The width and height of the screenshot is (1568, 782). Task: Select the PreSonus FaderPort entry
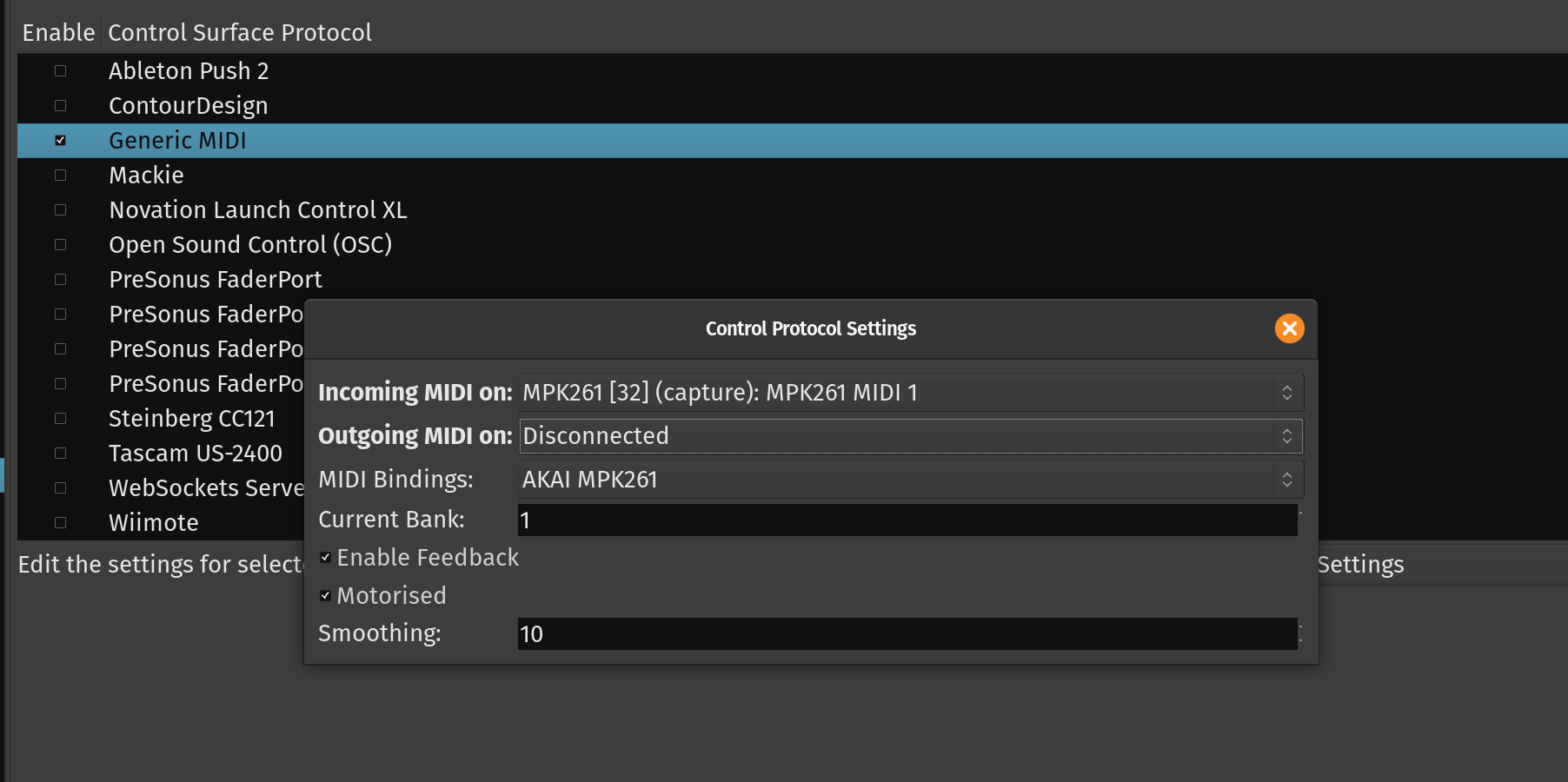(216, 280)
